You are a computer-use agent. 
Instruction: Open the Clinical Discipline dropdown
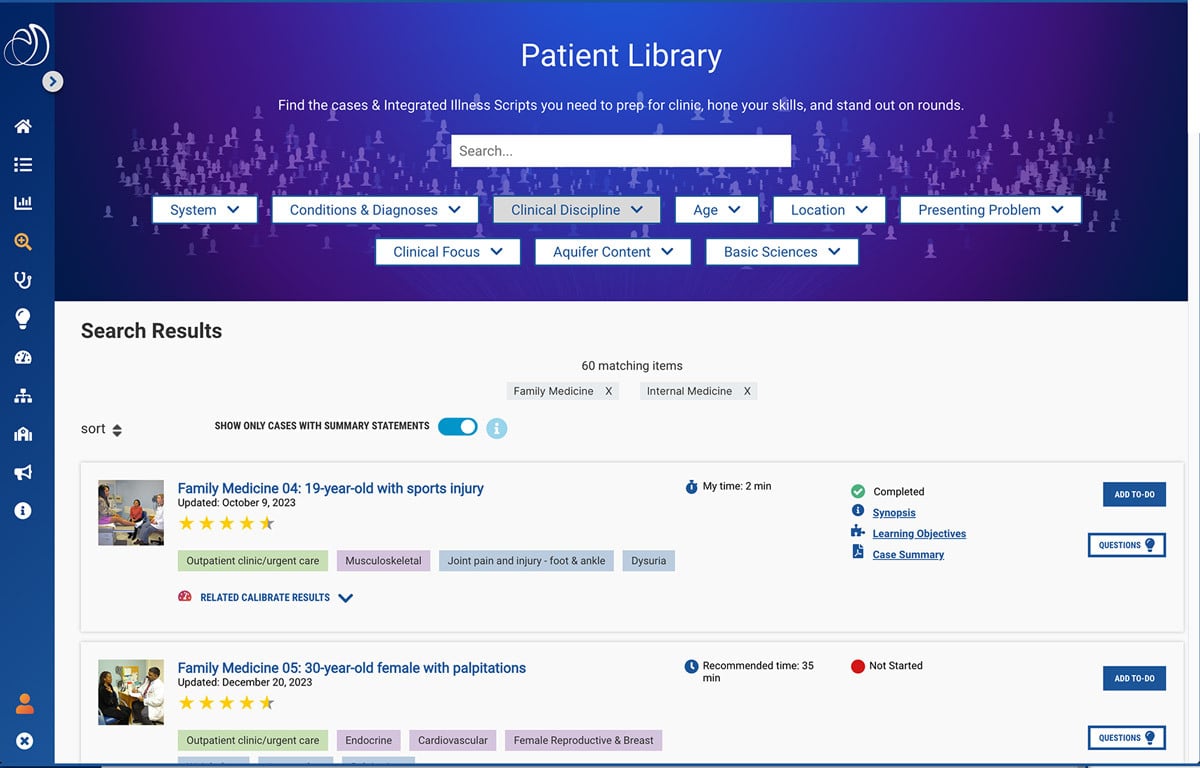coord(576,209)
